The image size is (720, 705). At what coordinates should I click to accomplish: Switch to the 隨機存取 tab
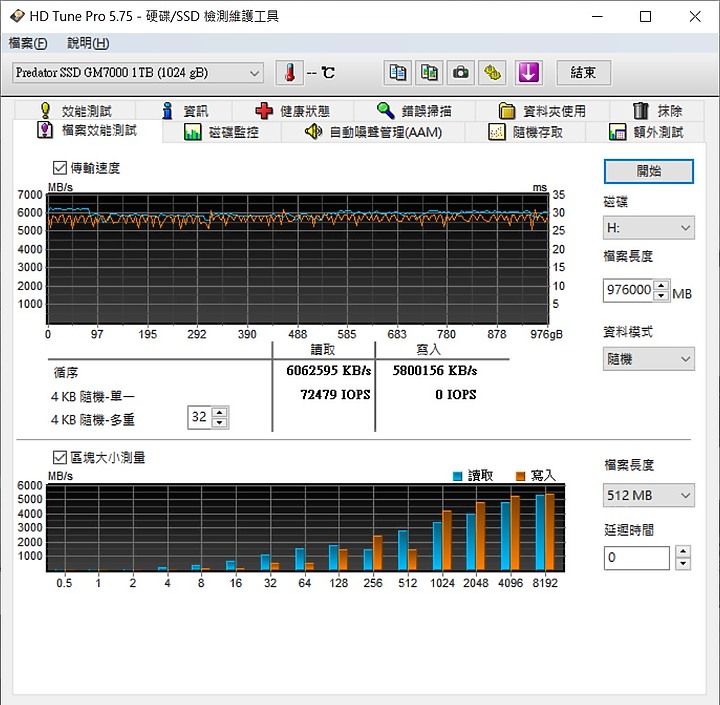tap(525, 132)
